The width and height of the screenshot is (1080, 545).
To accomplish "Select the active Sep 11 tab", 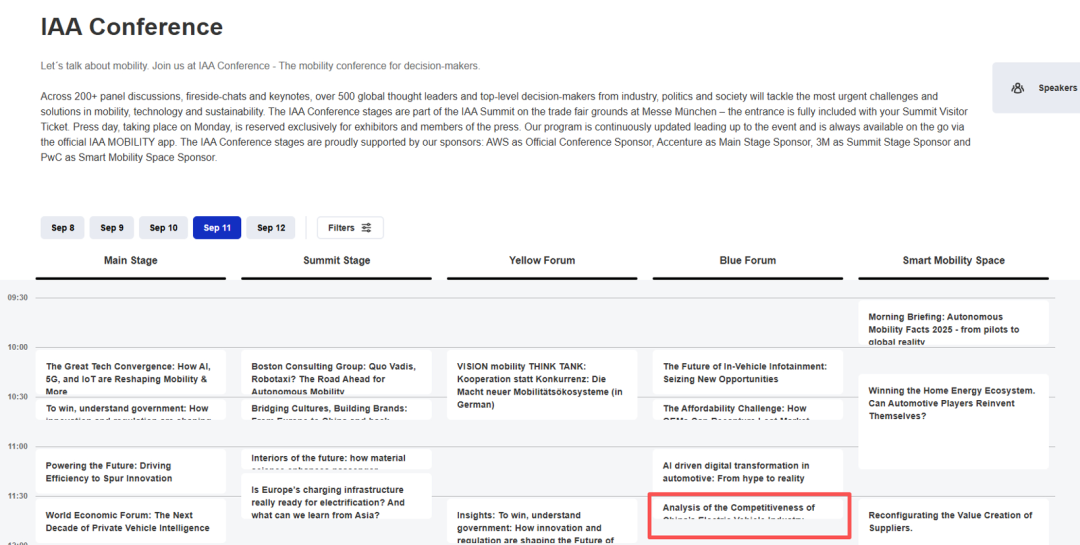I will click(217, 228).
